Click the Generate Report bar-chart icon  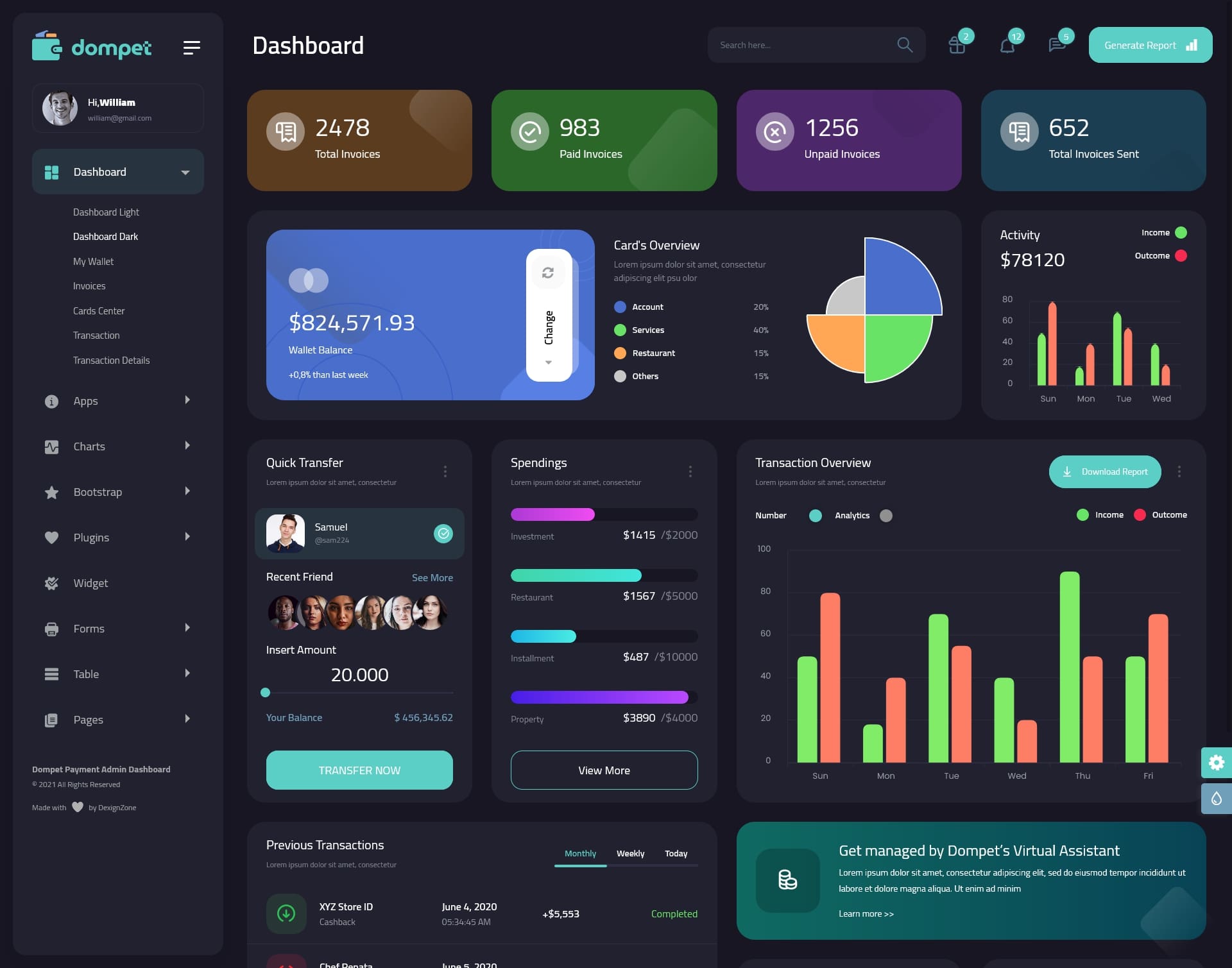click(1192, 45)
